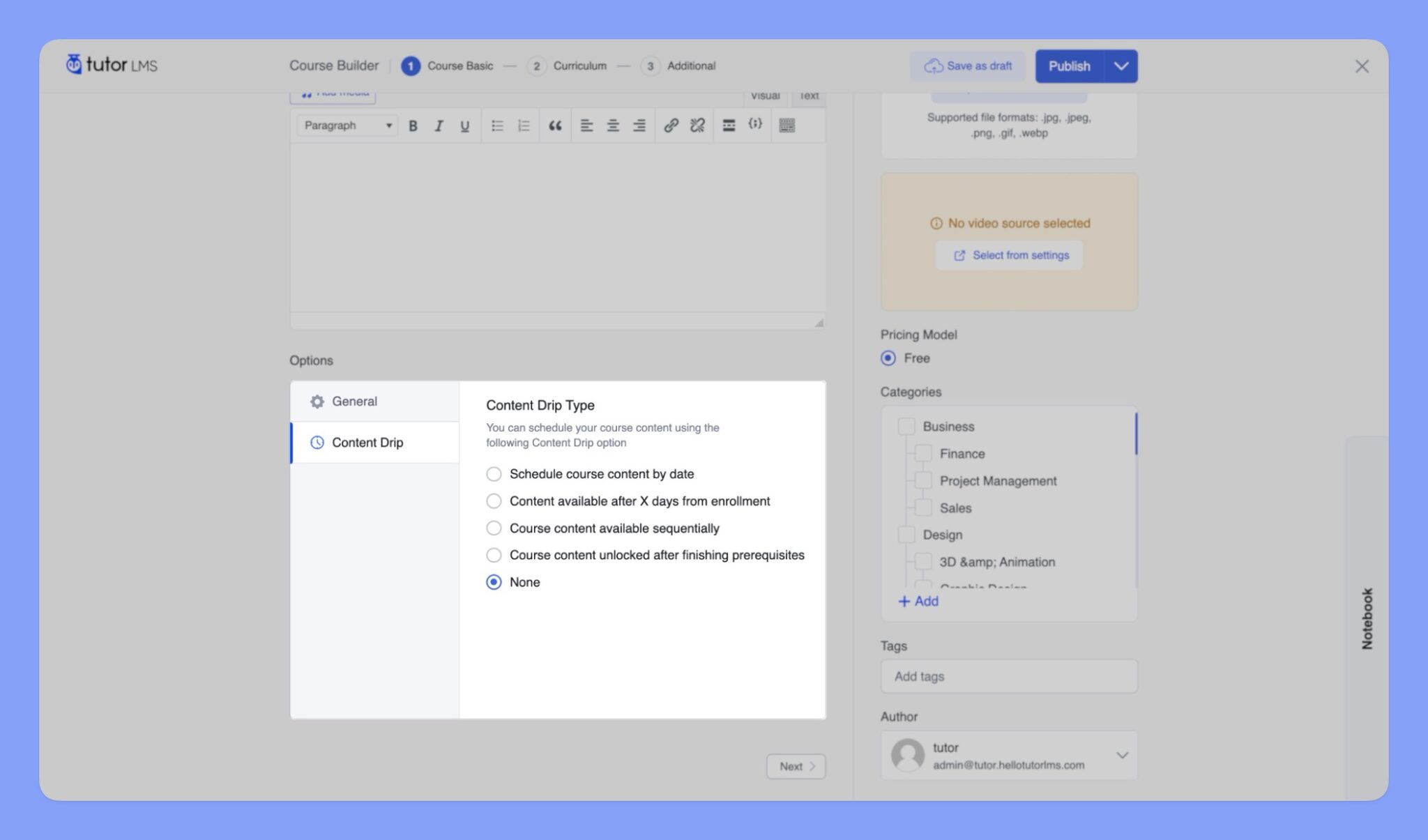Click Save as draft button

[x=968, y=66]
